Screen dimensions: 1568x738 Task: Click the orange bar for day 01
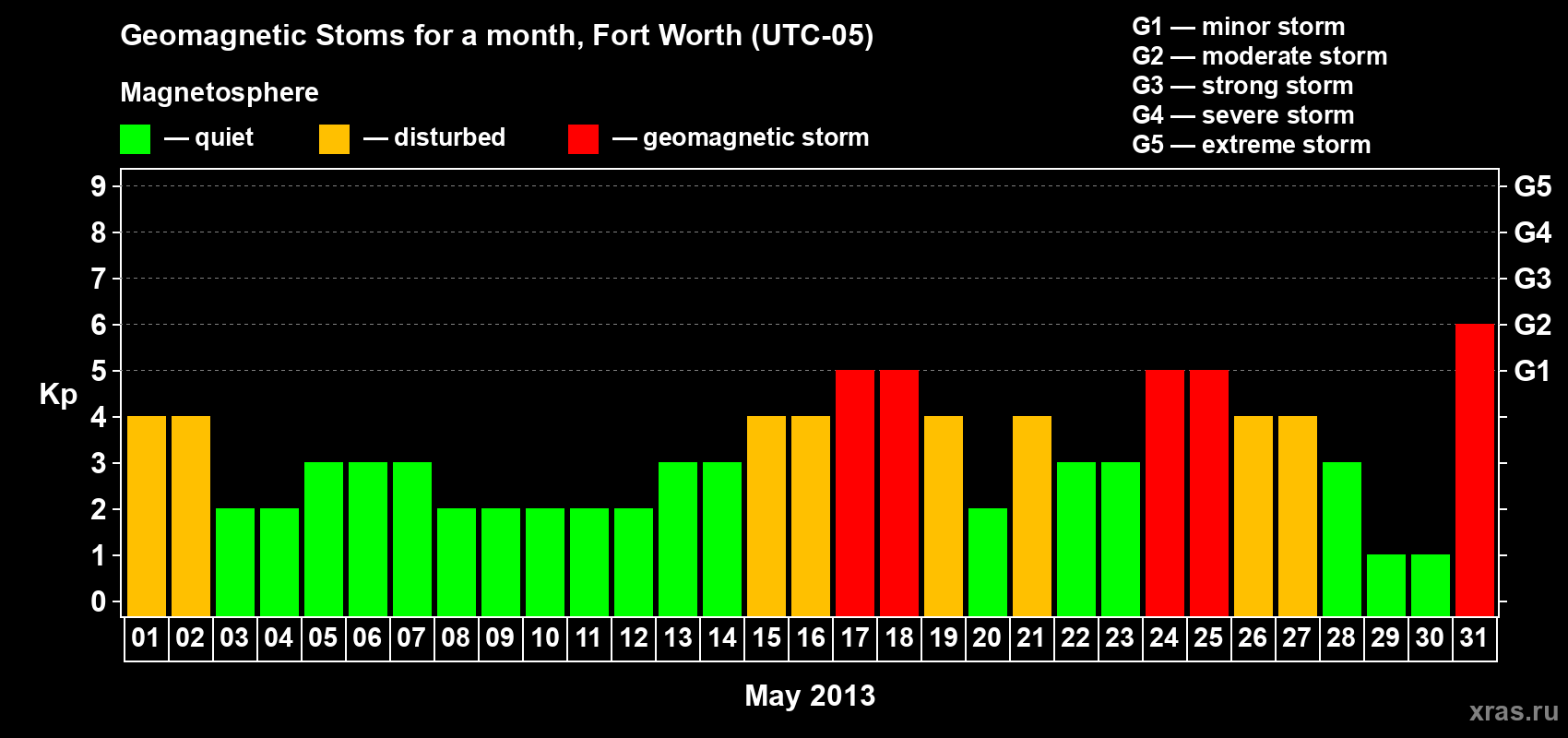point(146,517)
